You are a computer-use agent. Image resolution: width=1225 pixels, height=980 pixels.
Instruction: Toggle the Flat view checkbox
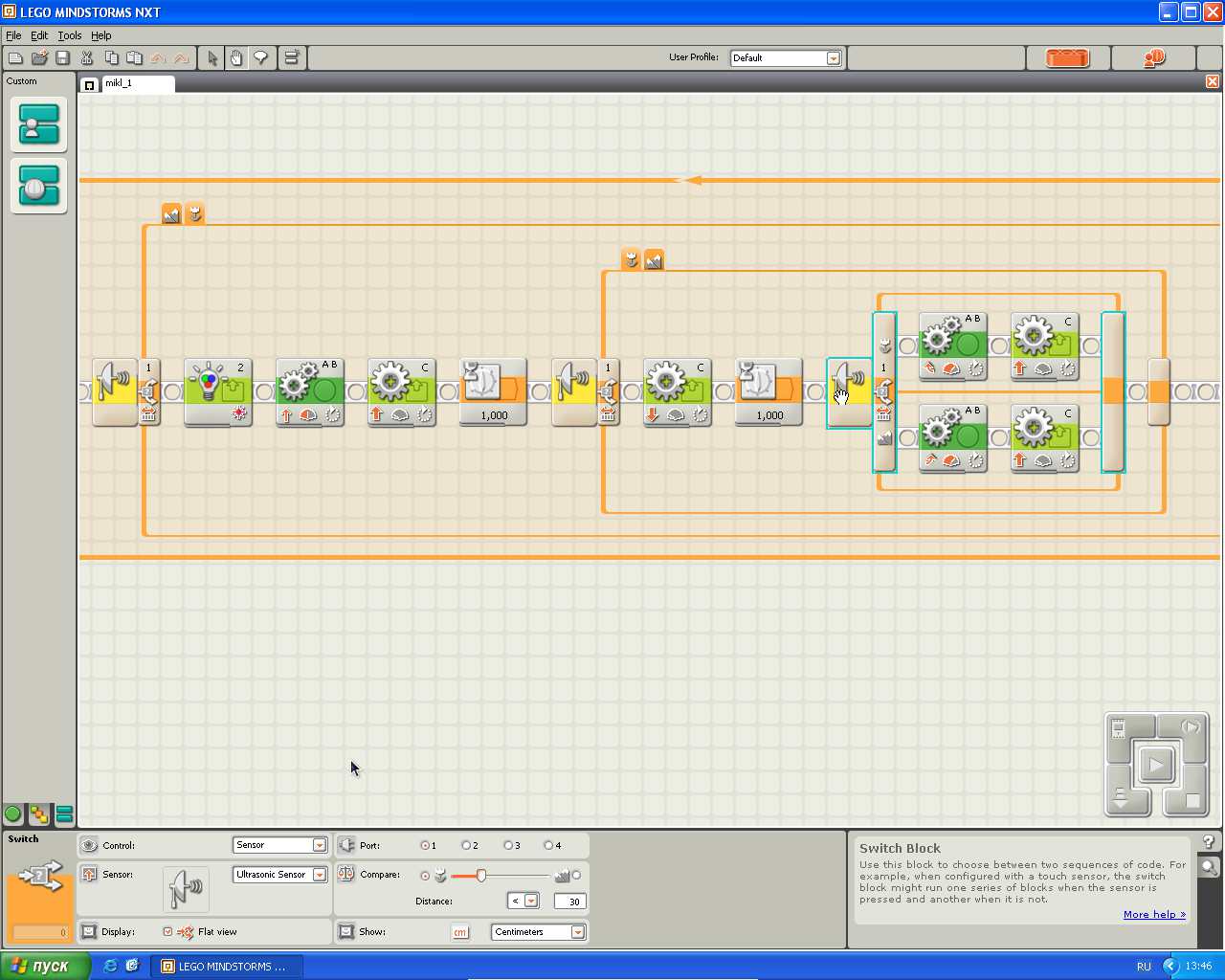(168, 931)
